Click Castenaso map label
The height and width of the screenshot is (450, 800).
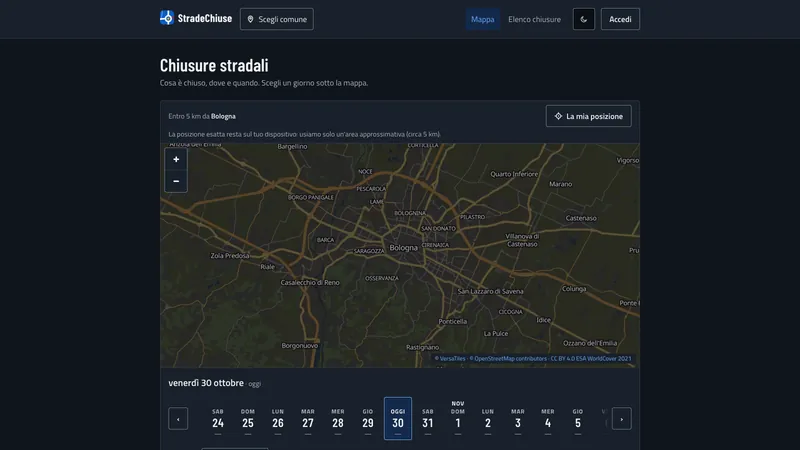point(581,218)
